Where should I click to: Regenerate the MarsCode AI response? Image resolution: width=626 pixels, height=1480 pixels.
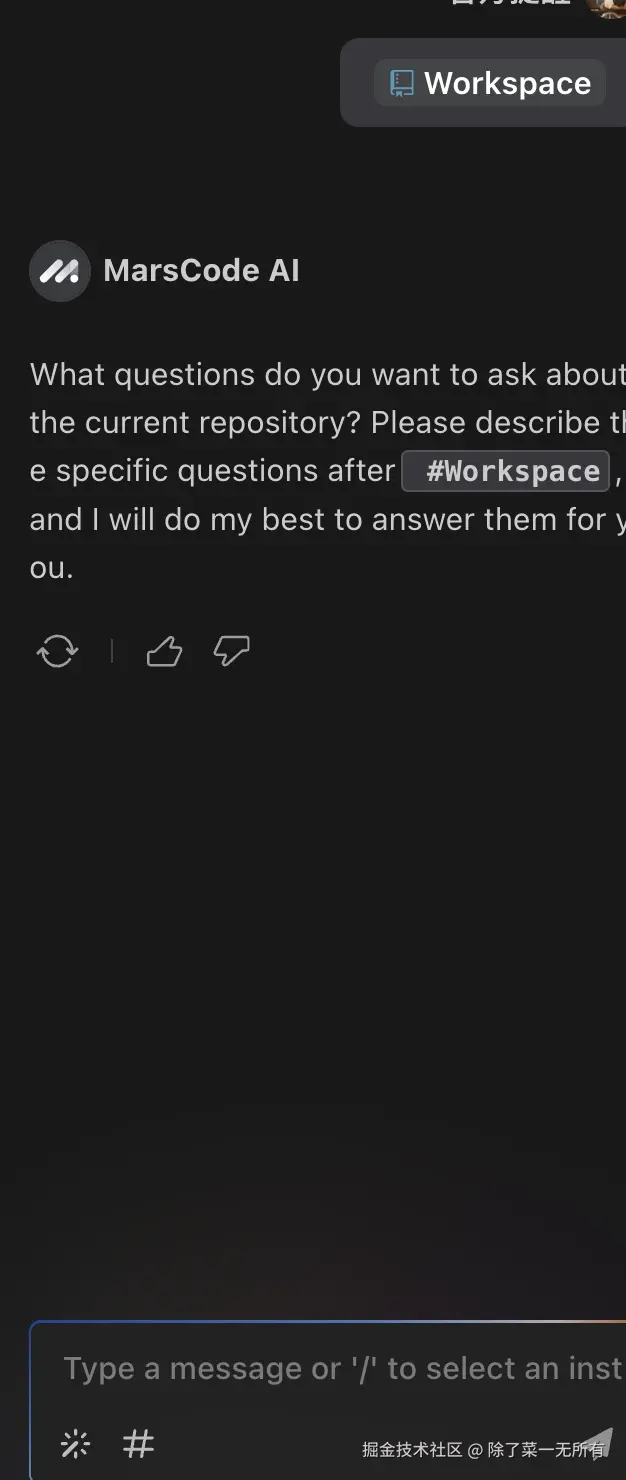pyautogui.click(x=57, y=652)
